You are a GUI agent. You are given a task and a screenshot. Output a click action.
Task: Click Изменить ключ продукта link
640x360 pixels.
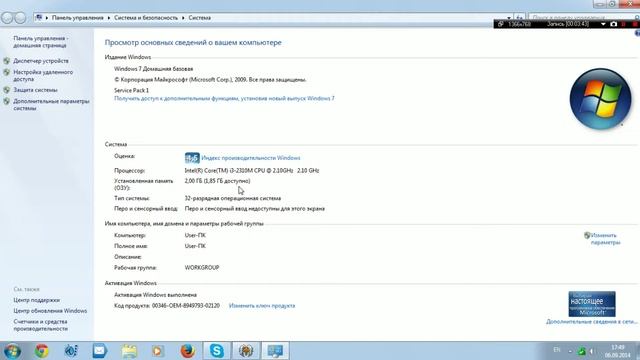click(262, 306)
